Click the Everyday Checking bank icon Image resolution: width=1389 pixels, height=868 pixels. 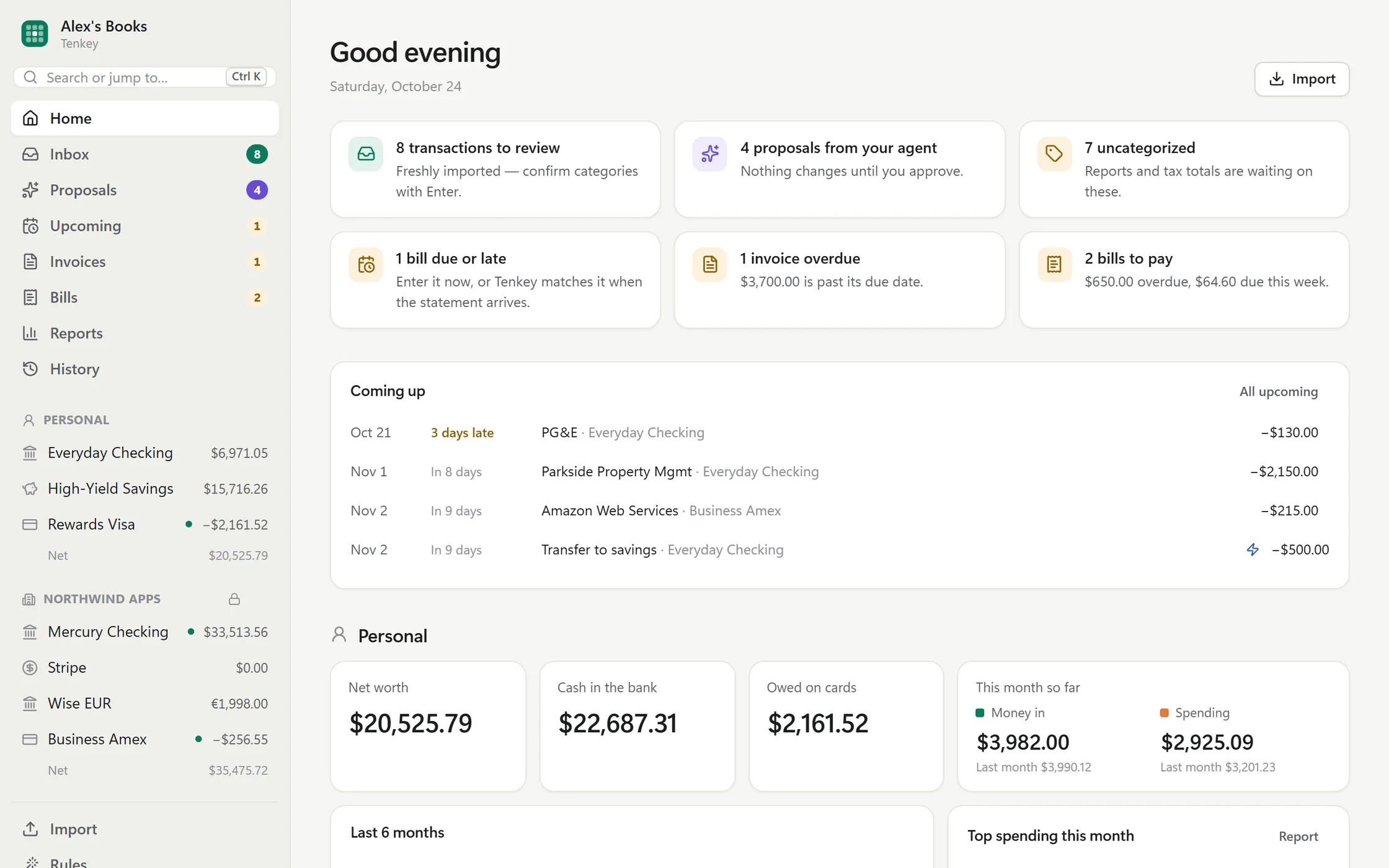tap(30, 453)
